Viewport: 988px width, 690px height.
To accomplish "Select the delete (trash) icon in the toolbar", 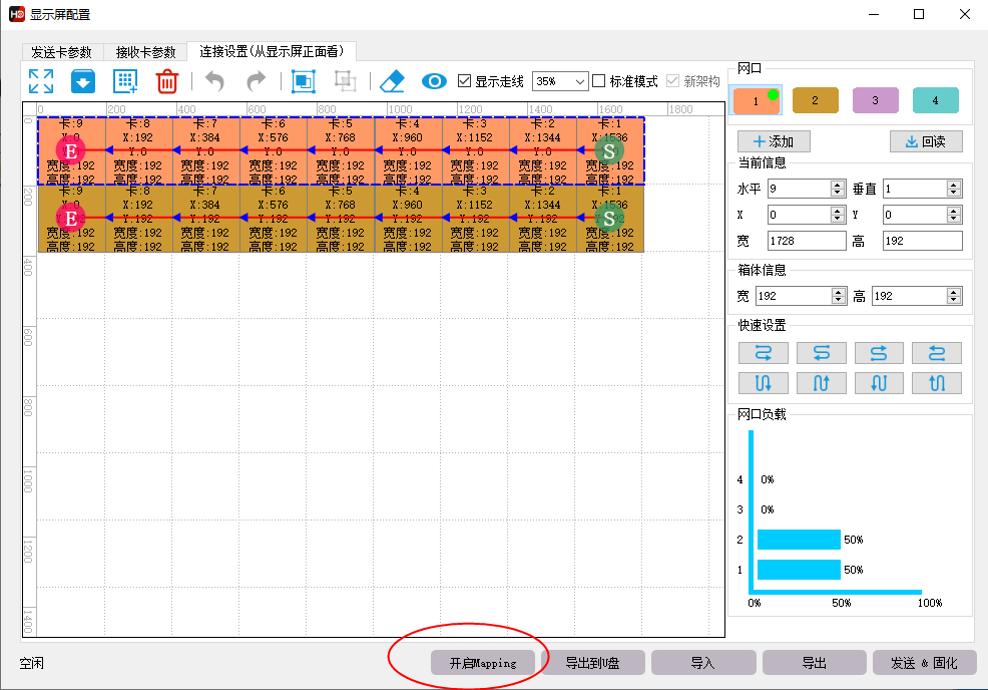I will pos(165,81).
